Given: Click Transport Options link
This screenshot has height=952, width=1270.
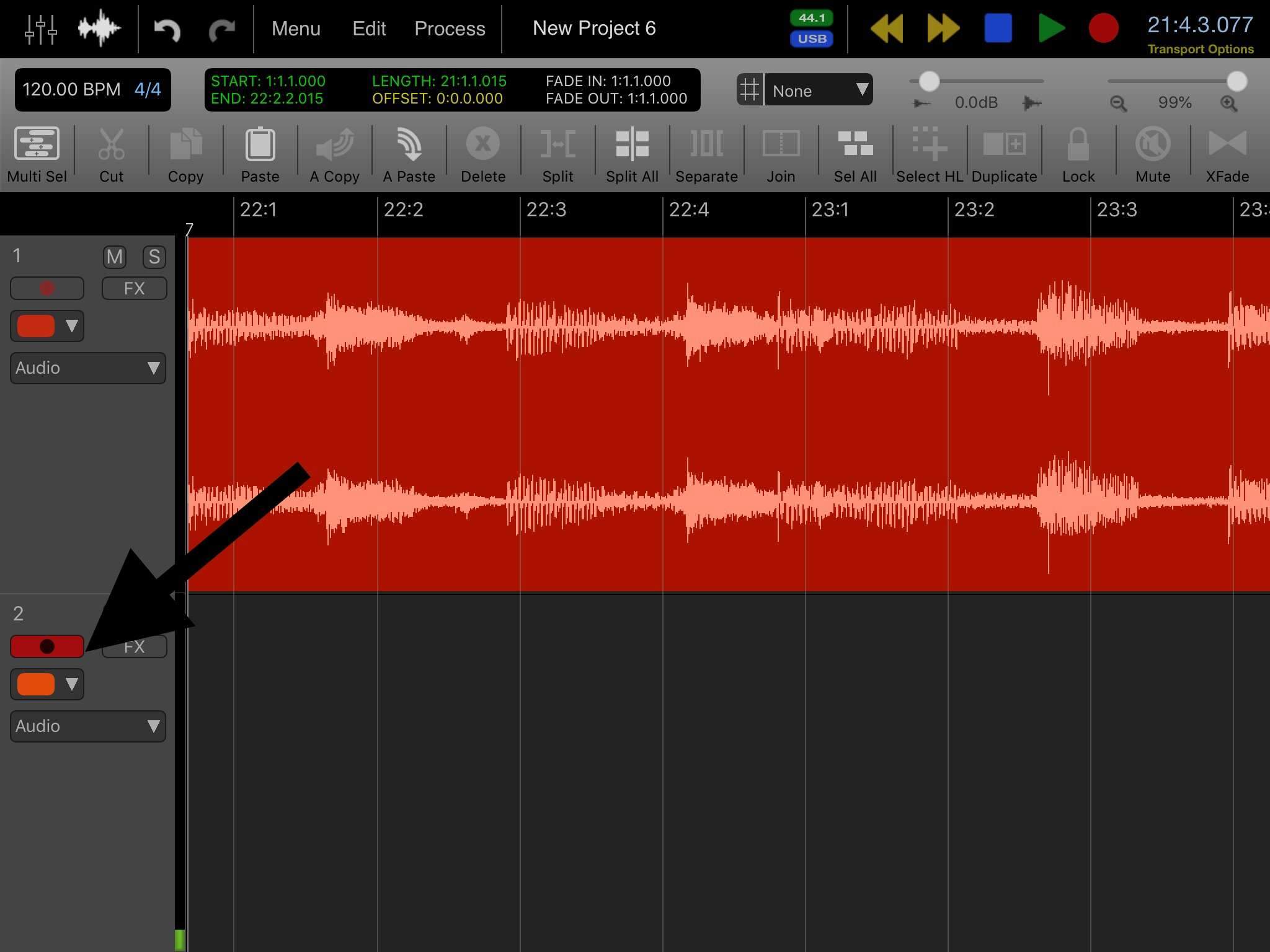Looking at the screenshot, I should 1200,49.
